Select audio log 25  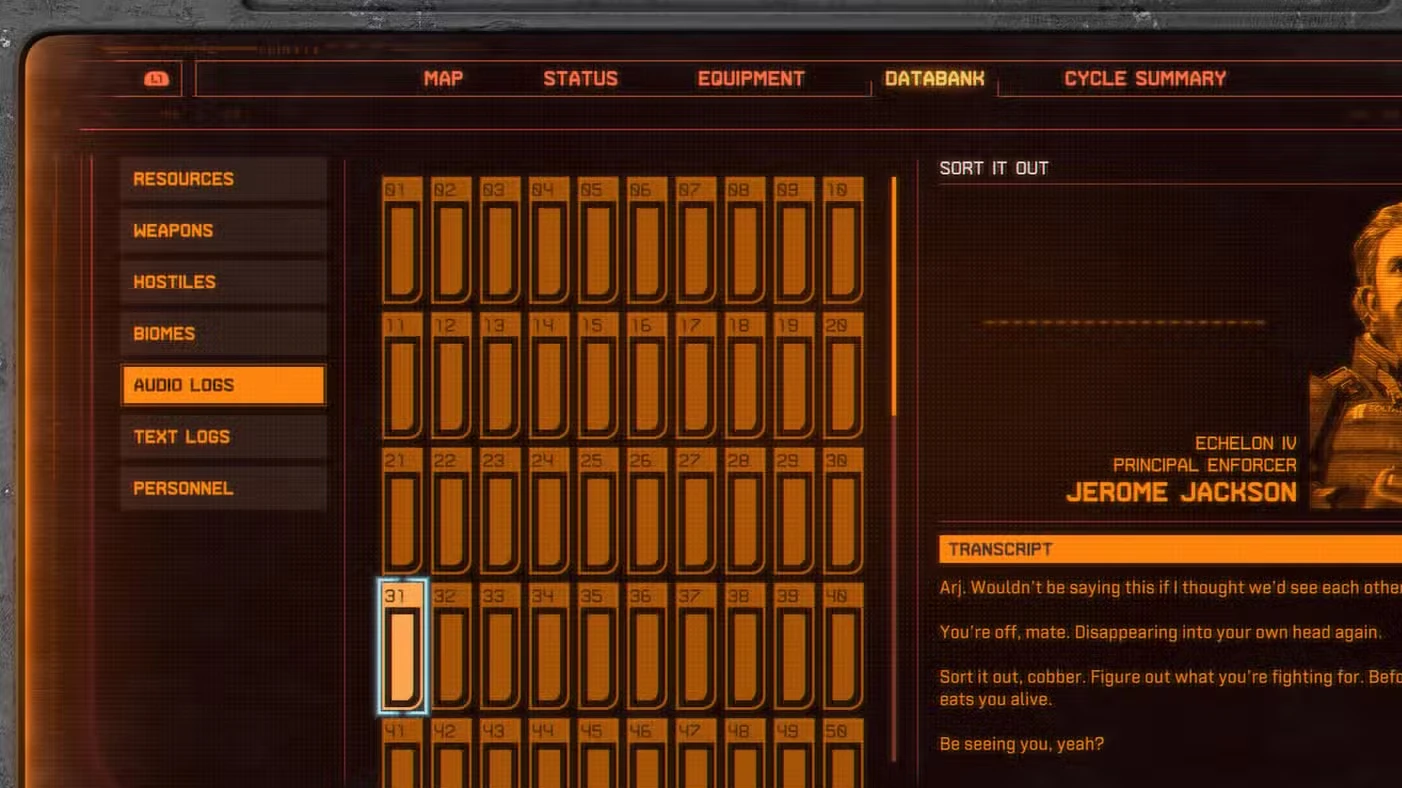598,511
